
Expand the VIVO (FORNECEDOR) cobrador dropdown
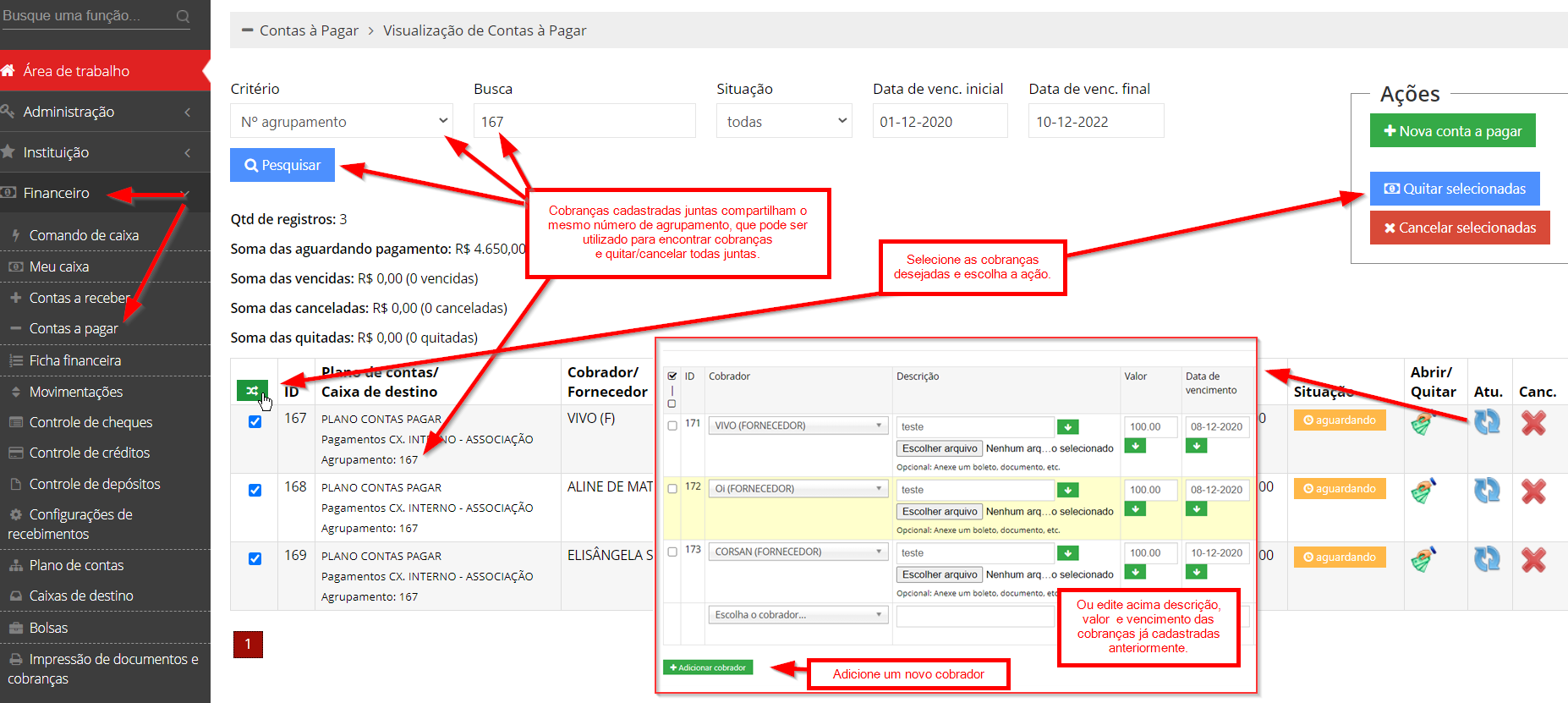(x=798, y=426)
